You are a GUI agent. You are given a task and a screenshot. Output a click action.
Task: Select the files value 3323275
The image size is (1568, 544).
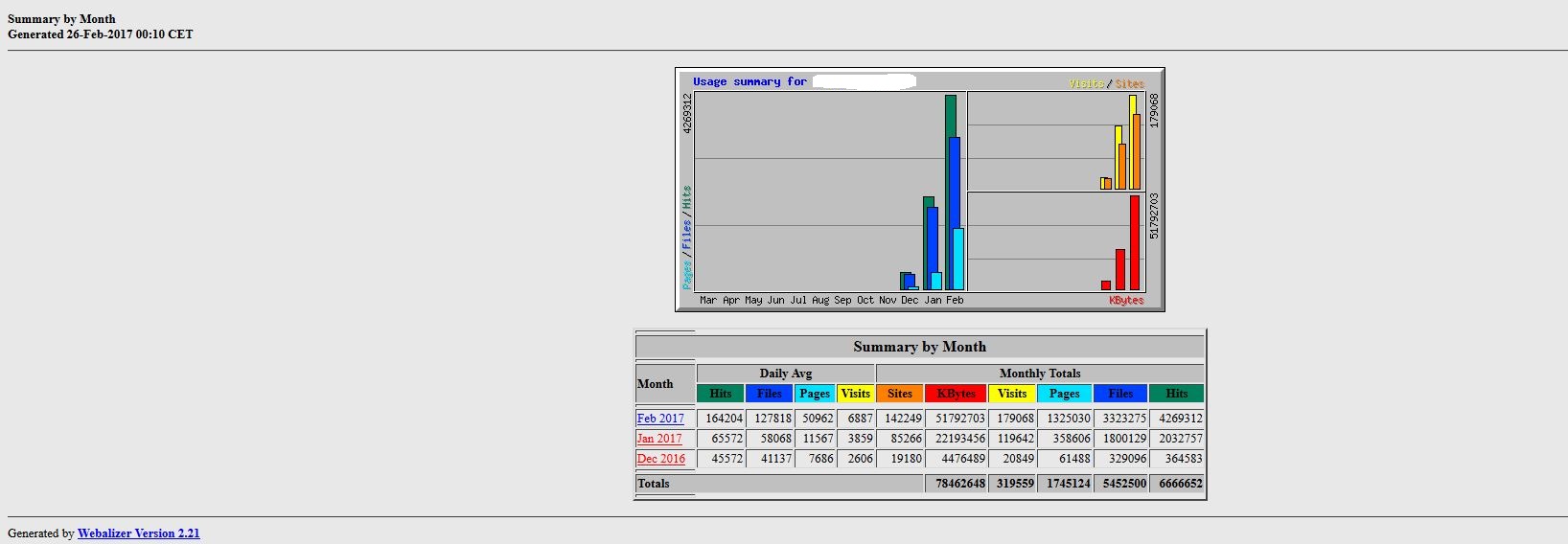coord(1124,419)
